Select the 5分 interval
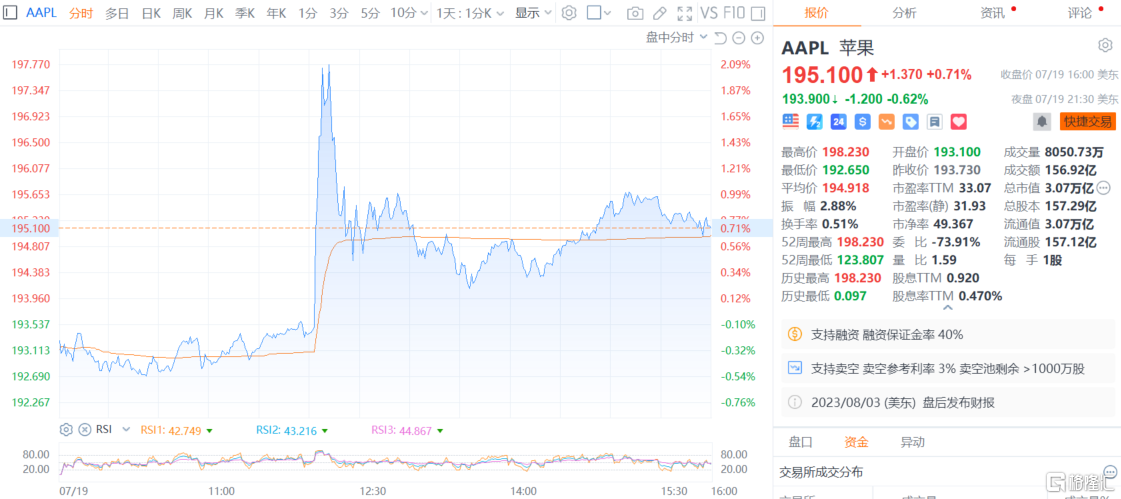 point(370,13)
